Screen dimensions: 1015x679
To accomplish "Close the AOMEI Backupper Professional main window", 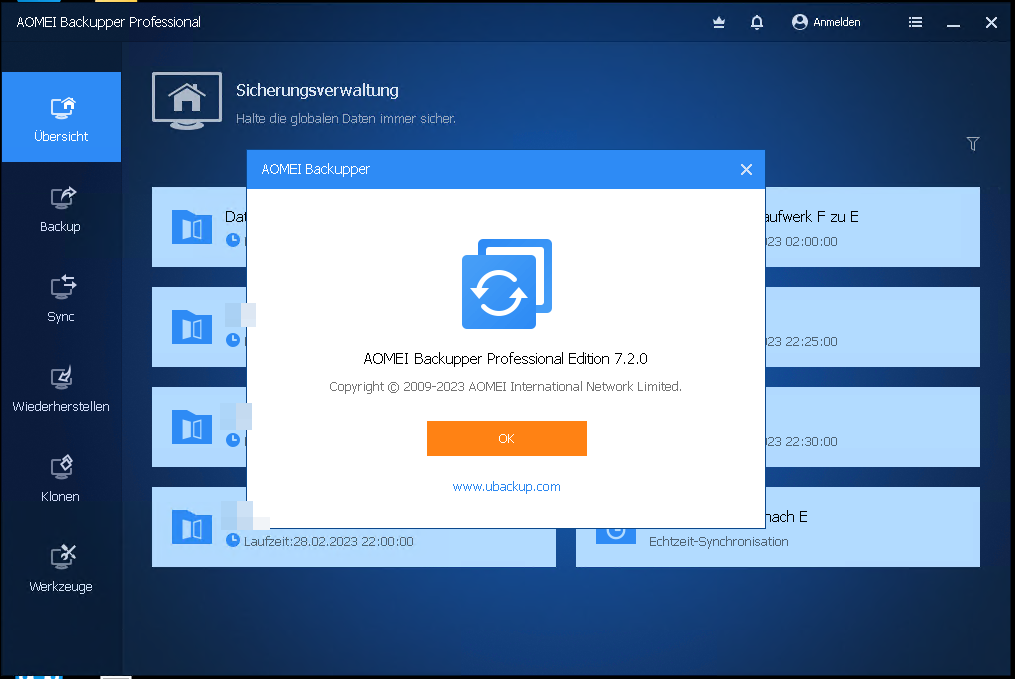I will tap(991, 23).
